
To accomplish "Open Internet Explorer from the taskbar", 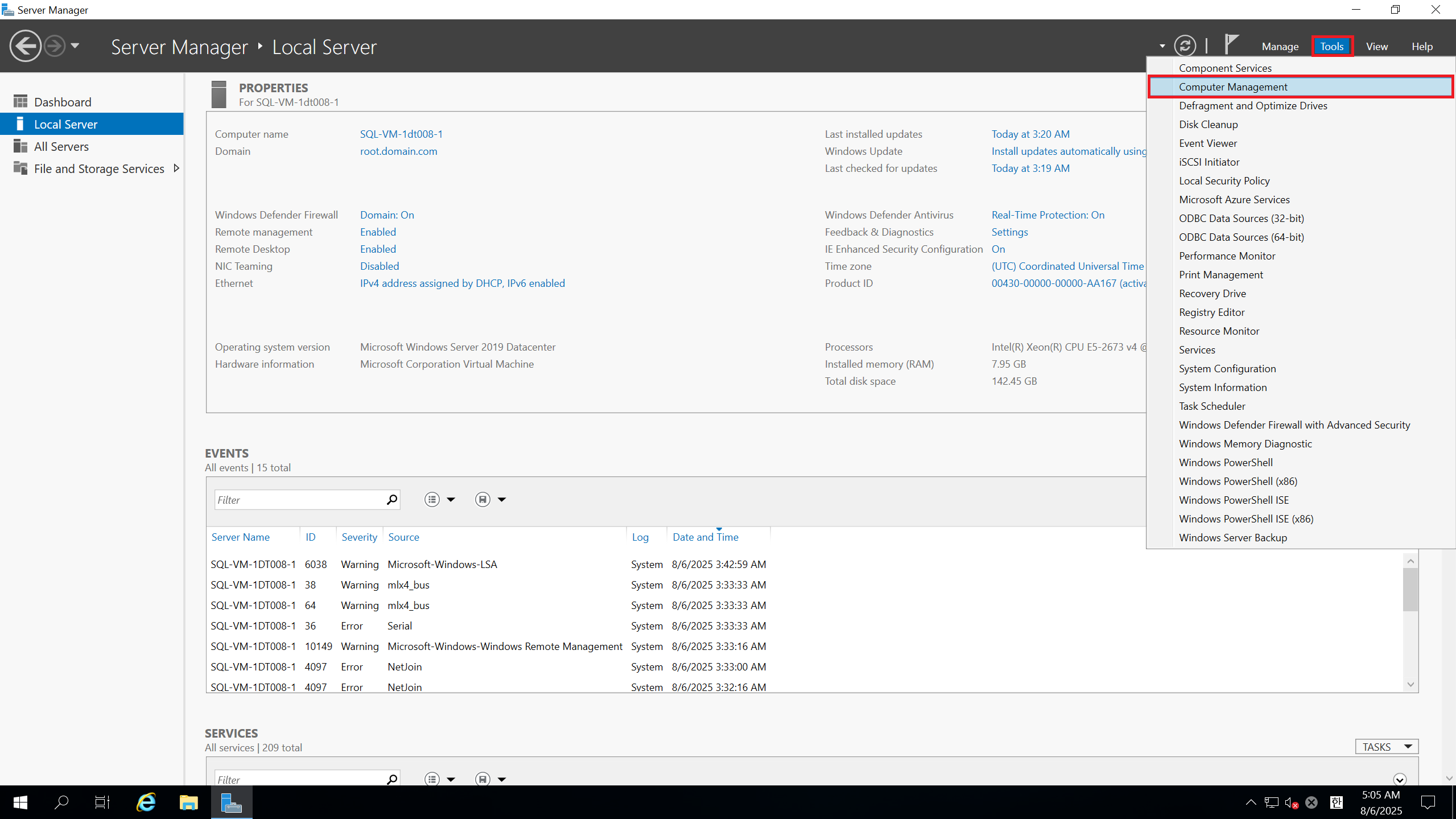I will pyautogui.click(x=146, y=802).
